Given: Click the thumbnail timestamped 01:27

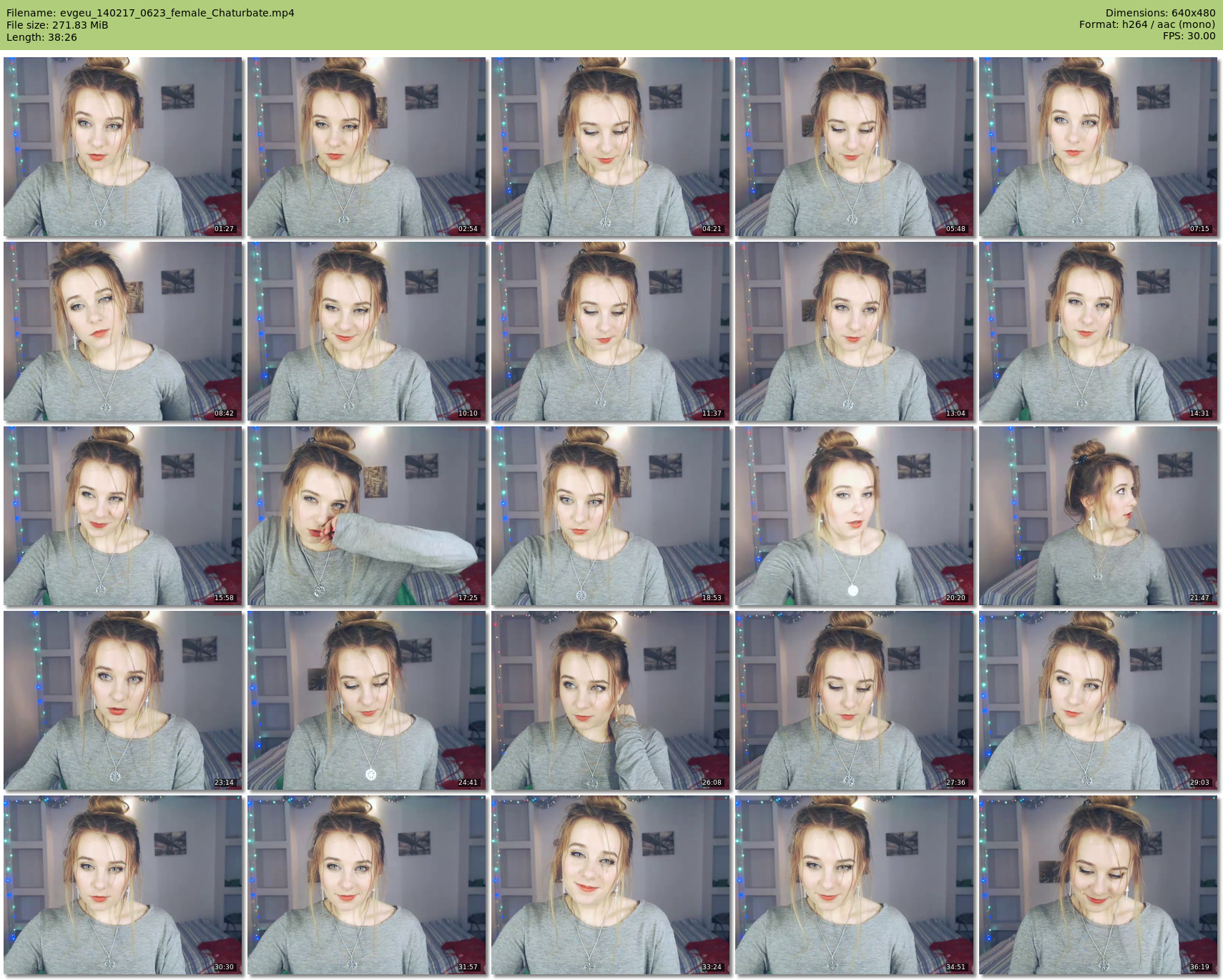Looking at the screenshot, I should click(122, 147).
